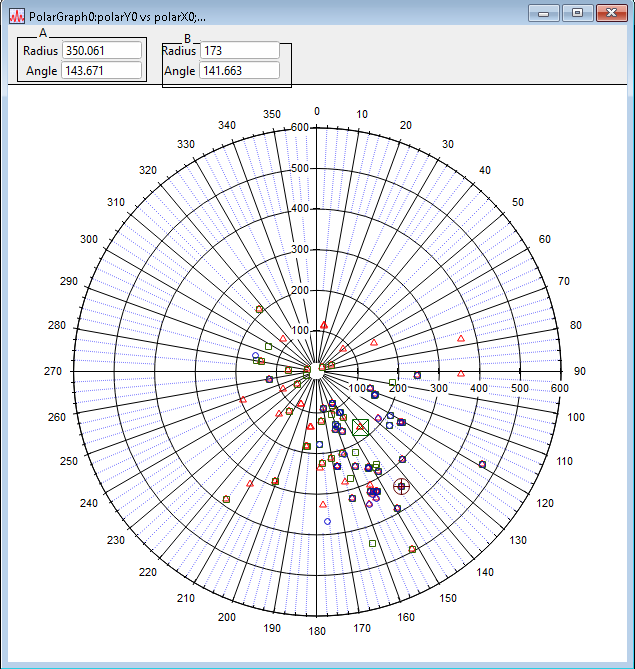Click the 0 degree angle label
This screenshot has width=635, height=669.
pyautogui.click(x=317, y=111)
